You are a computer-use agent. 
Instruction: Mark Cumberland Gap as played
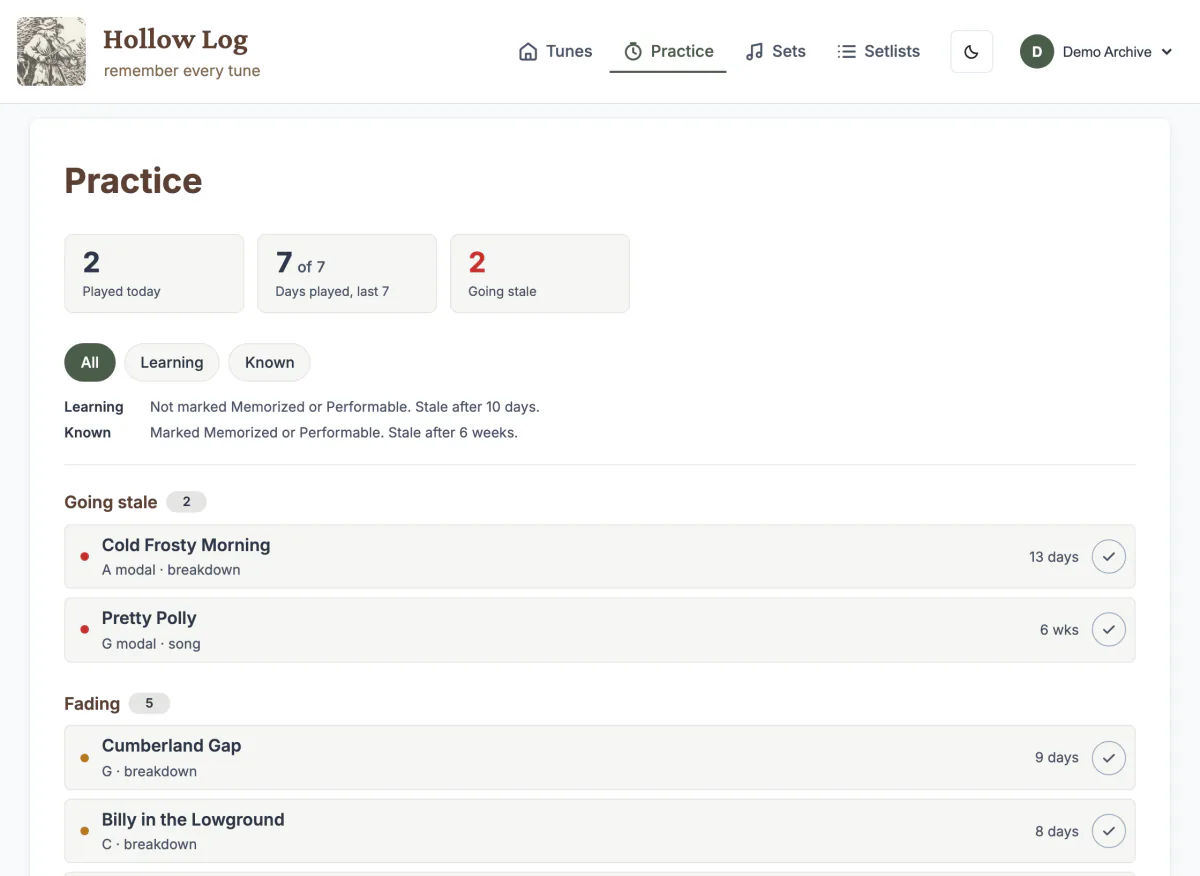click(1108, 758)
